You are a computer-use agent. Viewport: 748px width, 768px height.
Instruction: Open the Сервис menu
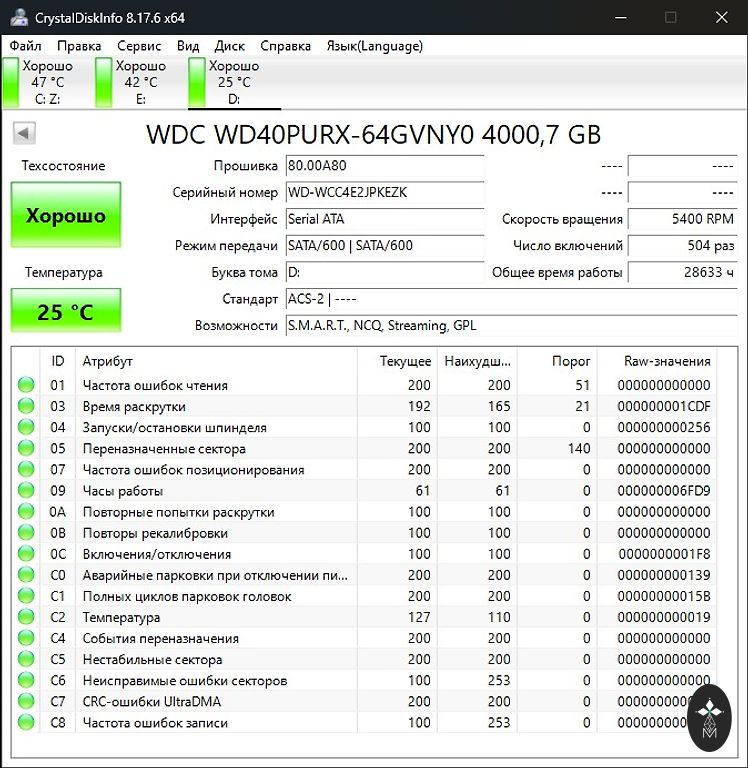(x=139, y=46)
